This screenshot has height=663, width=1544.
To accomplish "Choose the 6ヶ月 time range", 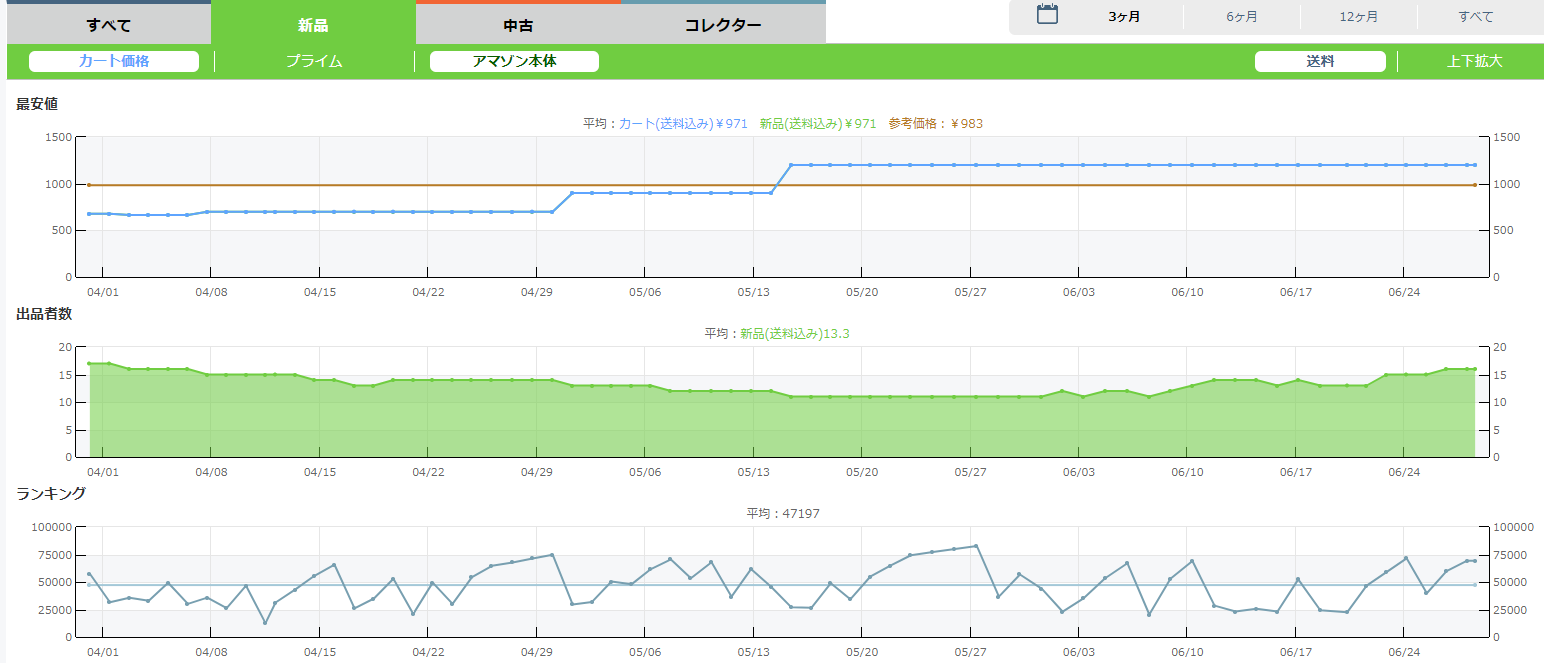I will point(1242,17).
